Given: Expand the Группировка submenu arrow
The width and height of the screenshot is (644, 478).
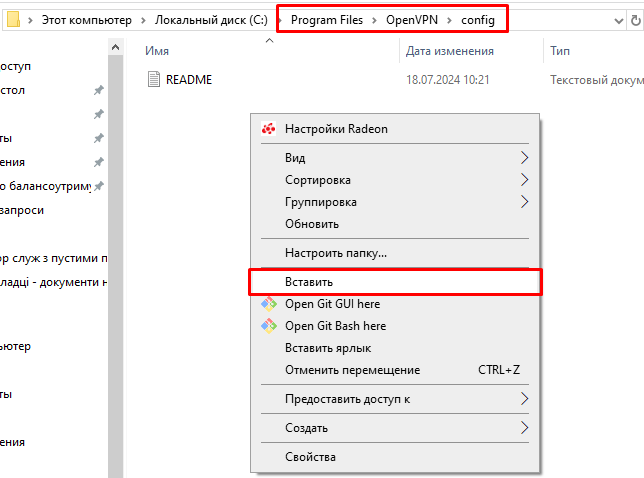Looking at the screenshot, I should coord(524,202).
